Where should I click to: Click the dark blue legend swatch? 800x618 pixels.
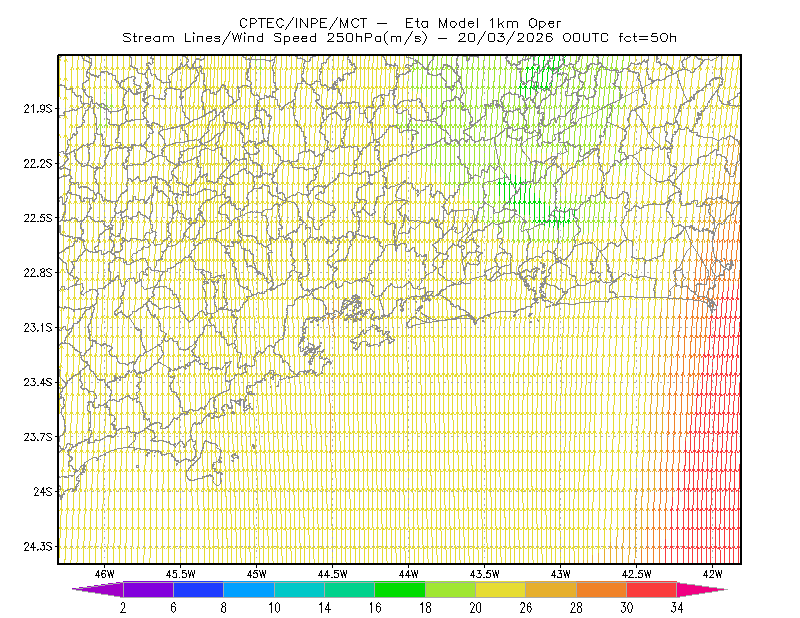pos(198,589)
